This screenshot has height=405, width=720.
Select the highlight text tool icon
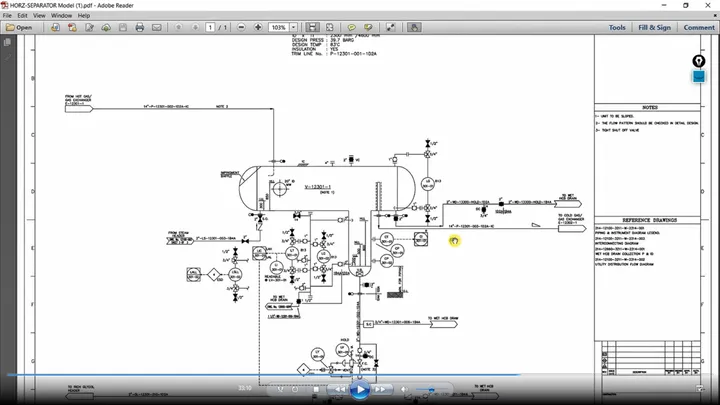(368, 28)
